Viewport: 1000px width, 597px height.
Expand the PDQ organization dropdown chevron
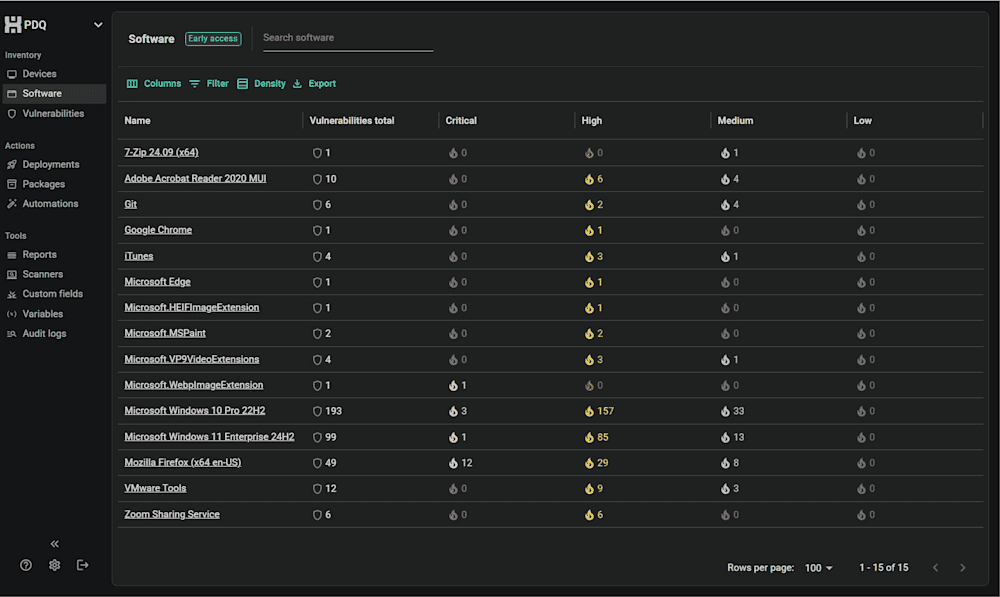coord(98,25)
